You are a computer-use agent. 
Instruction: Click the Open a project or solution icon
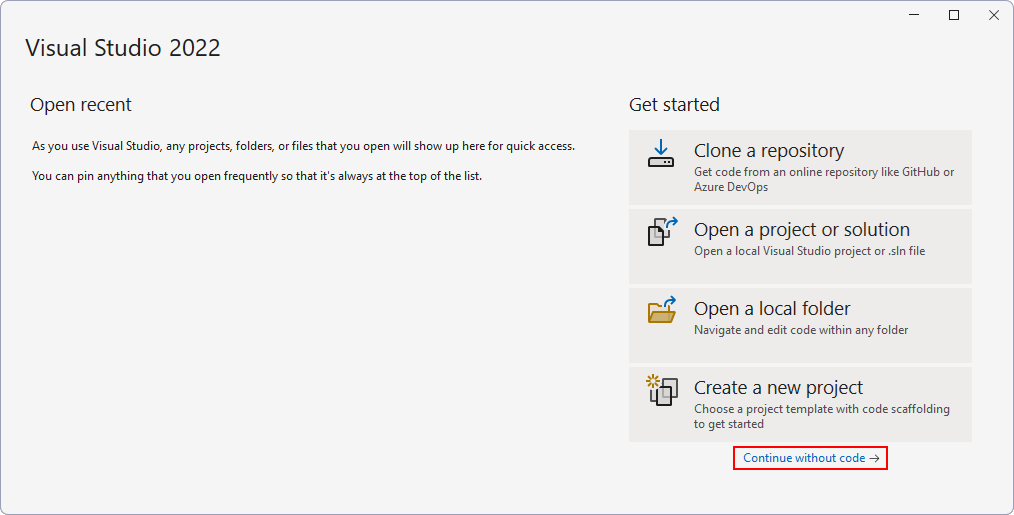pos(662,231)
